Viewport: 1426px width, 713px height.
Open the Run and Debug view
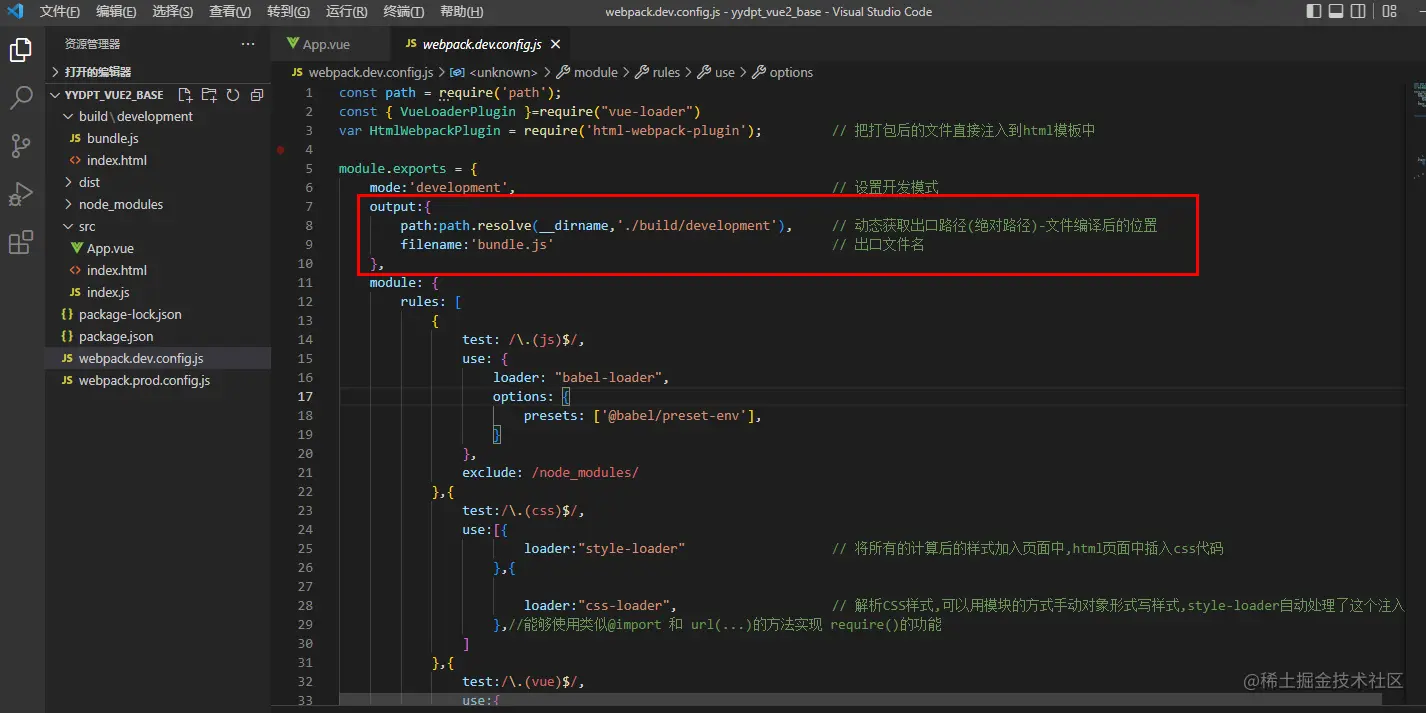[21, 194]
